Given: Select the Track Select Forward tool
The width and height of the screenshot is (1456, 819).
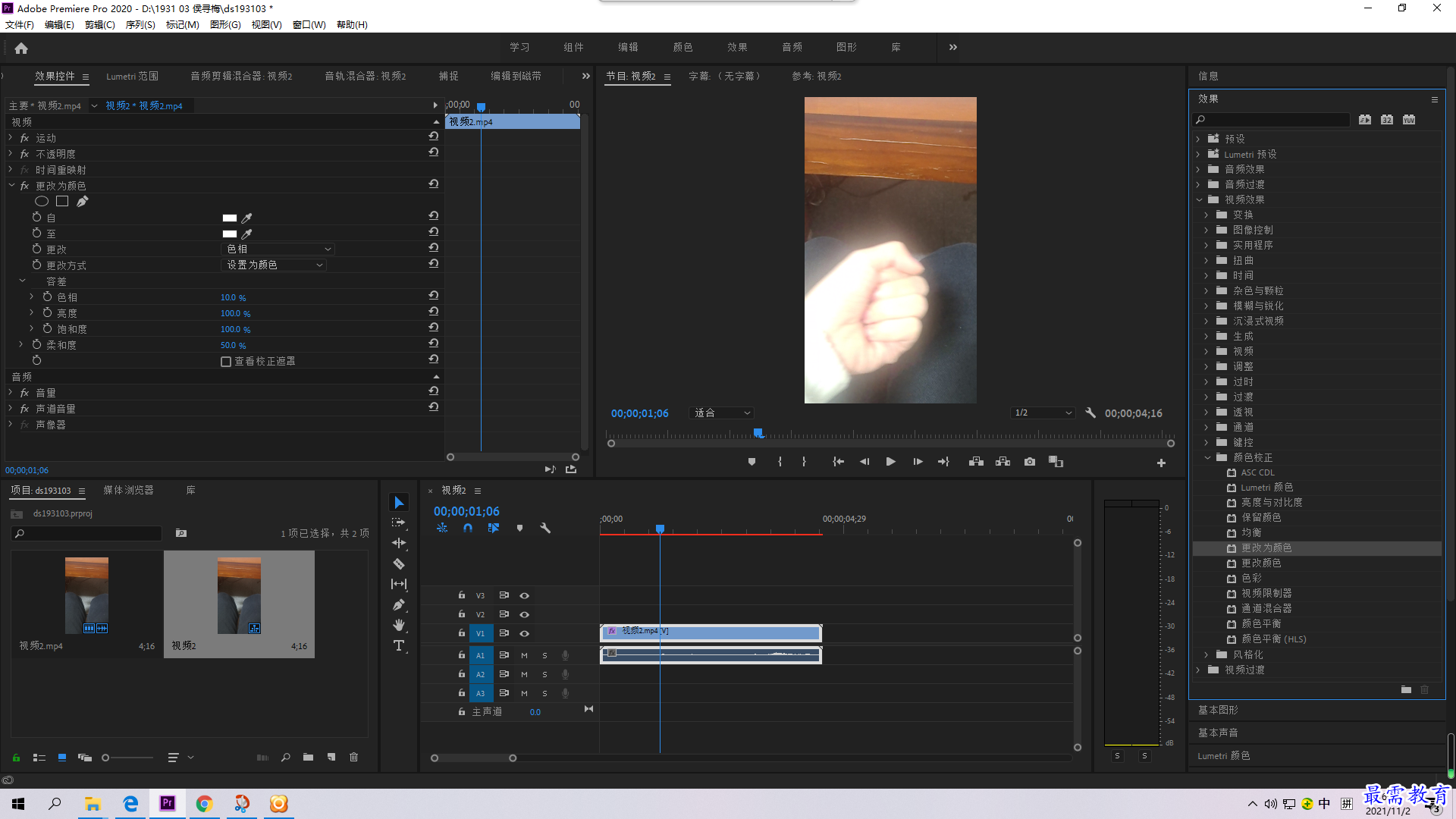Looking at the screenshot, I should 399,522.
